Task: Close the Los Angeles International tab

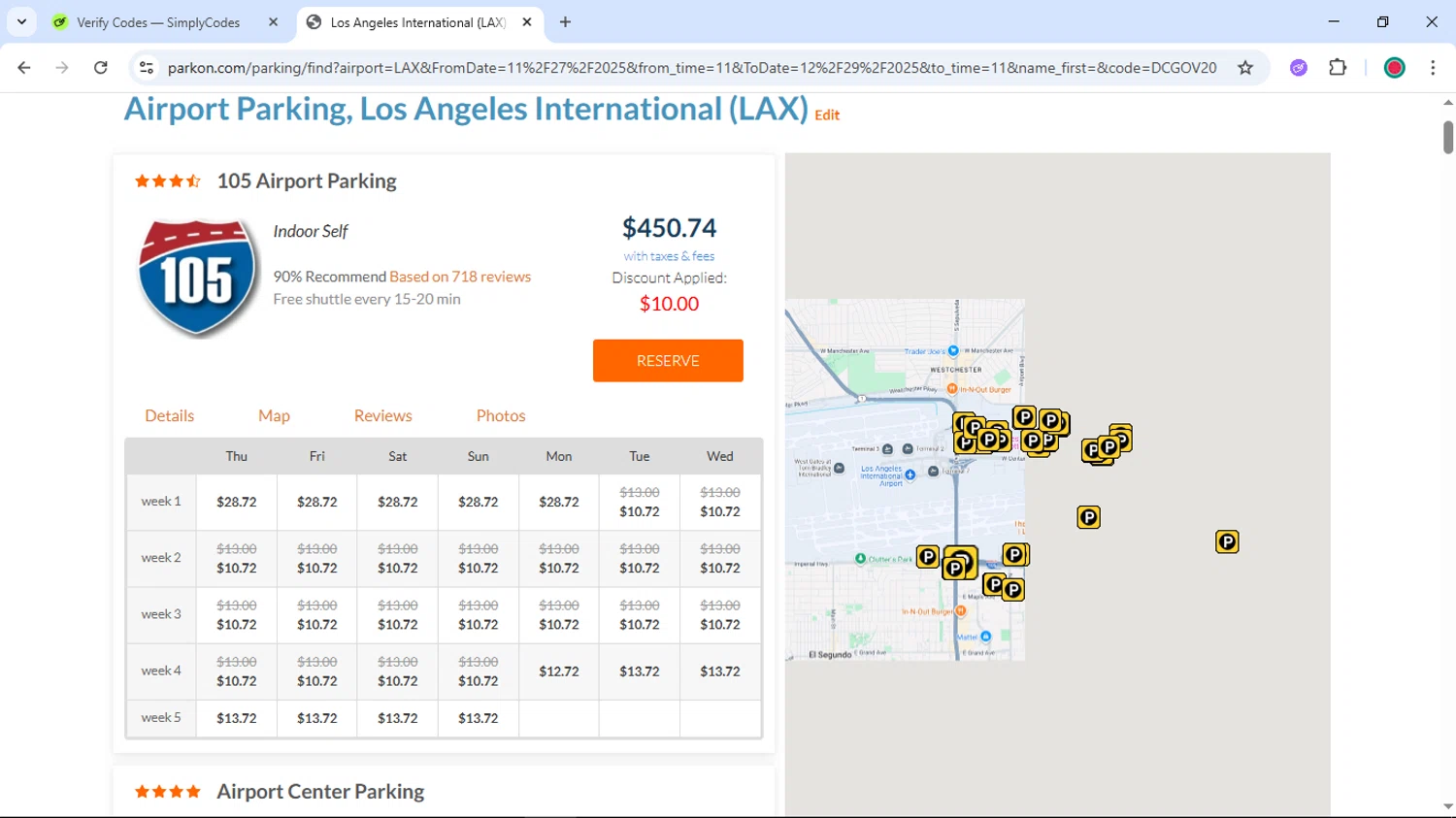Action: (527, 22)
